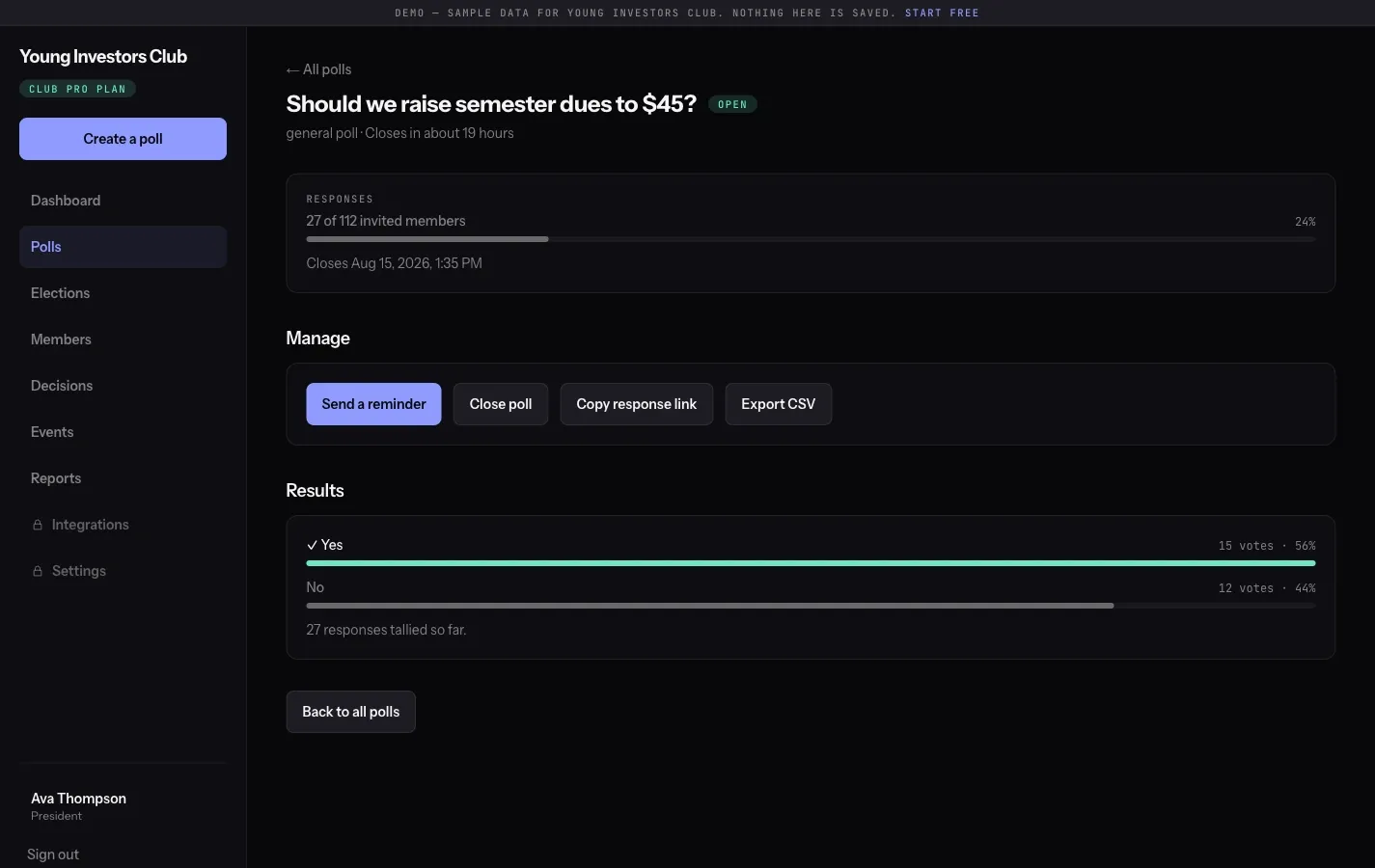Click the responses progress bar

tap(811, 239)
